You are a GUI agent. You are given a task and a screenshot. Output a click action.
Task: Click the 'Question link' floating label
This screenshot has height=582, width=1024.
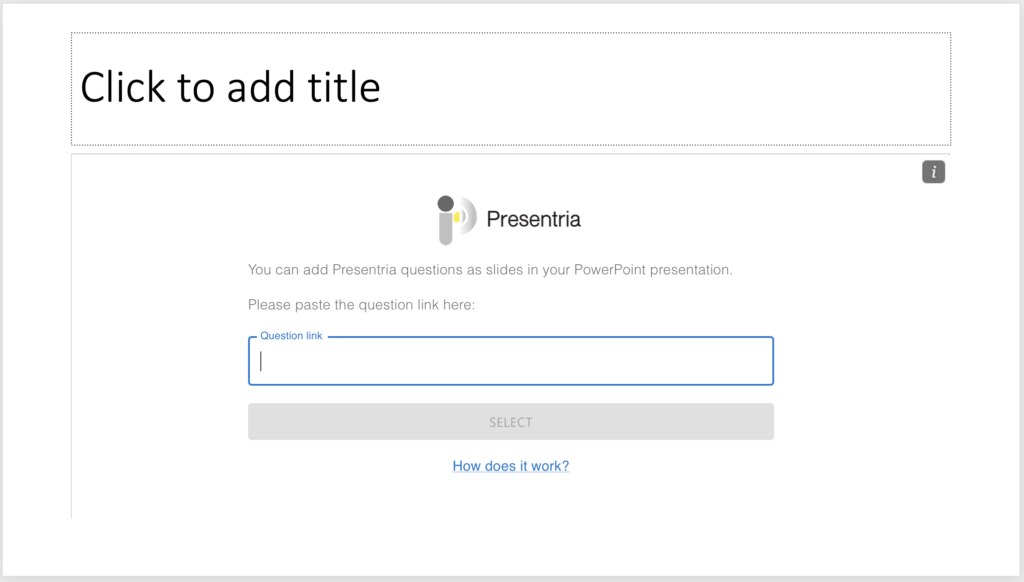(291, 336)
